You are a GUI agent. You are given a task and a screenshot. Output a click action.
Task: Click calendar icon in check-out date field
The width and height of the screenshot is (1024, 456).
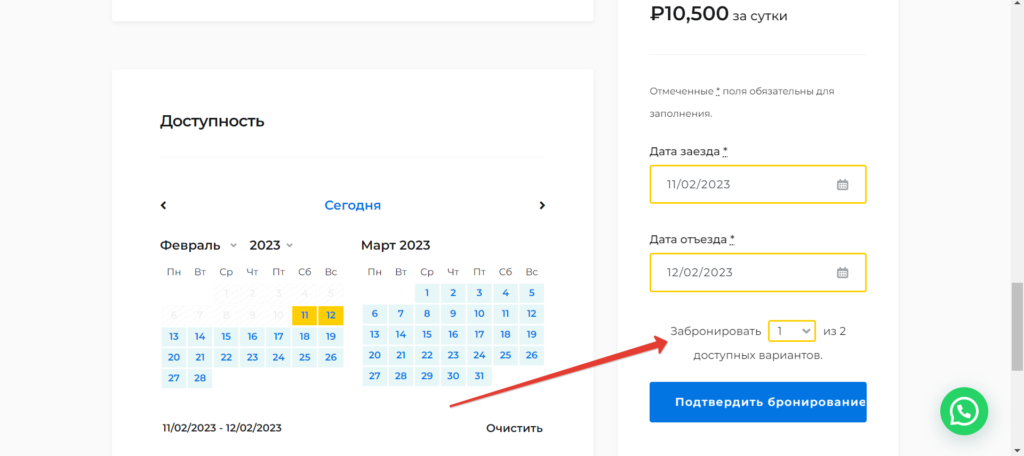(842, 272)
